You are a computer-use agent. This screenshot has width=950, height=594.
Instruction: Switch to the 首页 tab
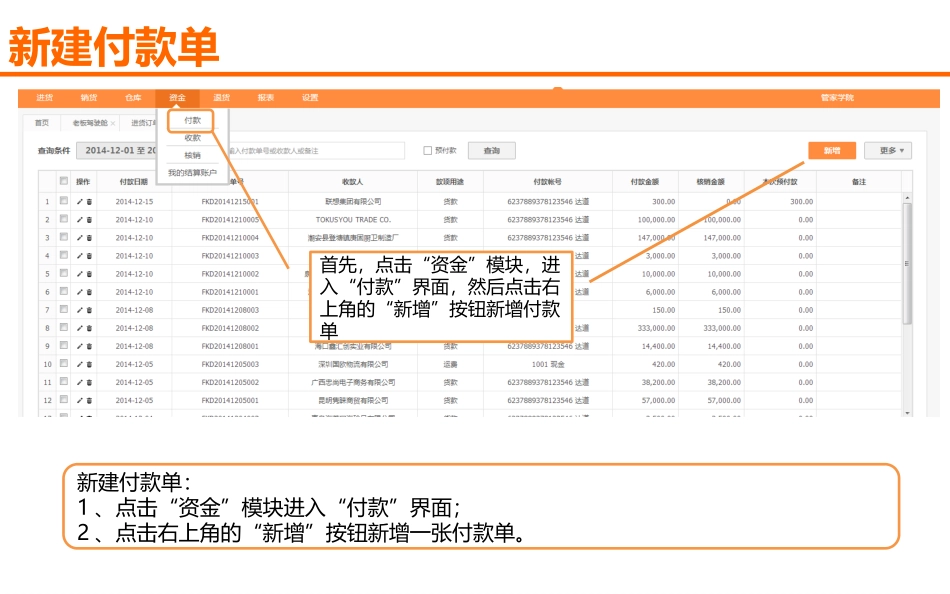(42, 123)
